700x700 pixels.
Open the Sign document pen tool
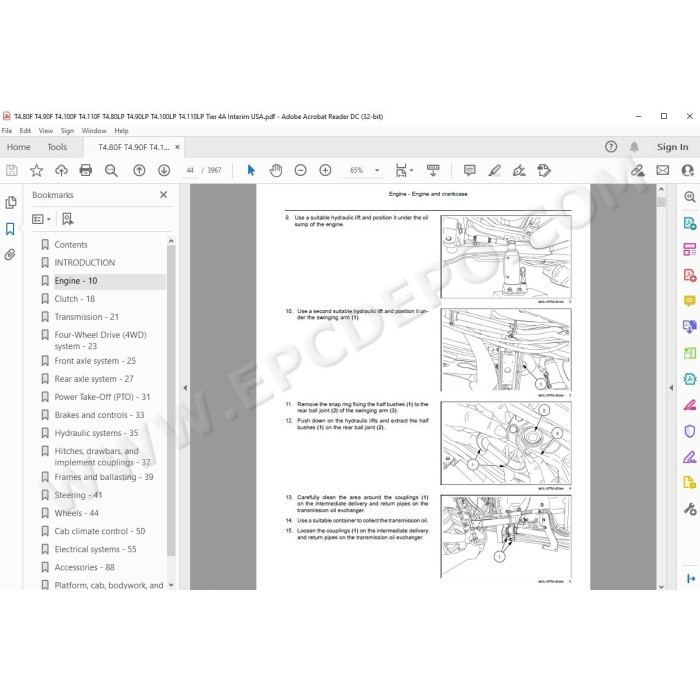point(519,170)
